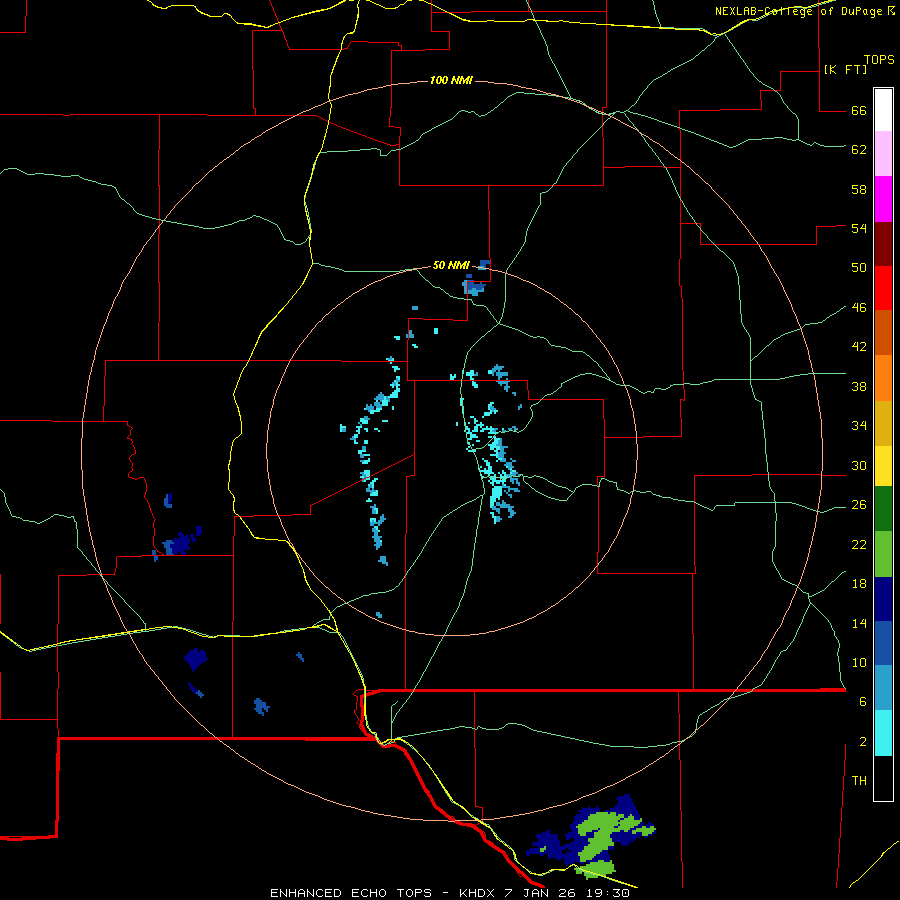Click the ENHANCED ECHO TOPS caption
The image size is (900, 900).
coord(450,893)
